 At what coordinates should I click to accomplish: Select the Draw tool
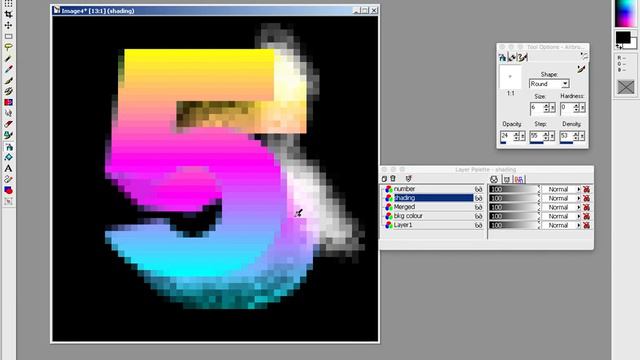coord(8,180)
